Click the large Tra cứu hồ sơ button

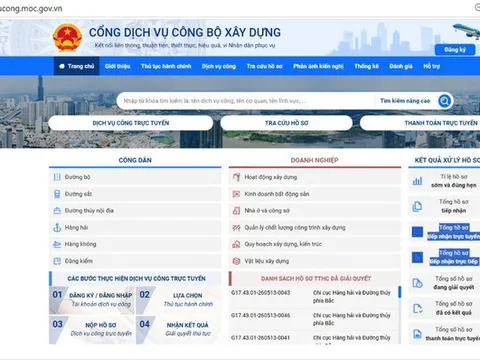pyautogui.click(x=287, y=123)
